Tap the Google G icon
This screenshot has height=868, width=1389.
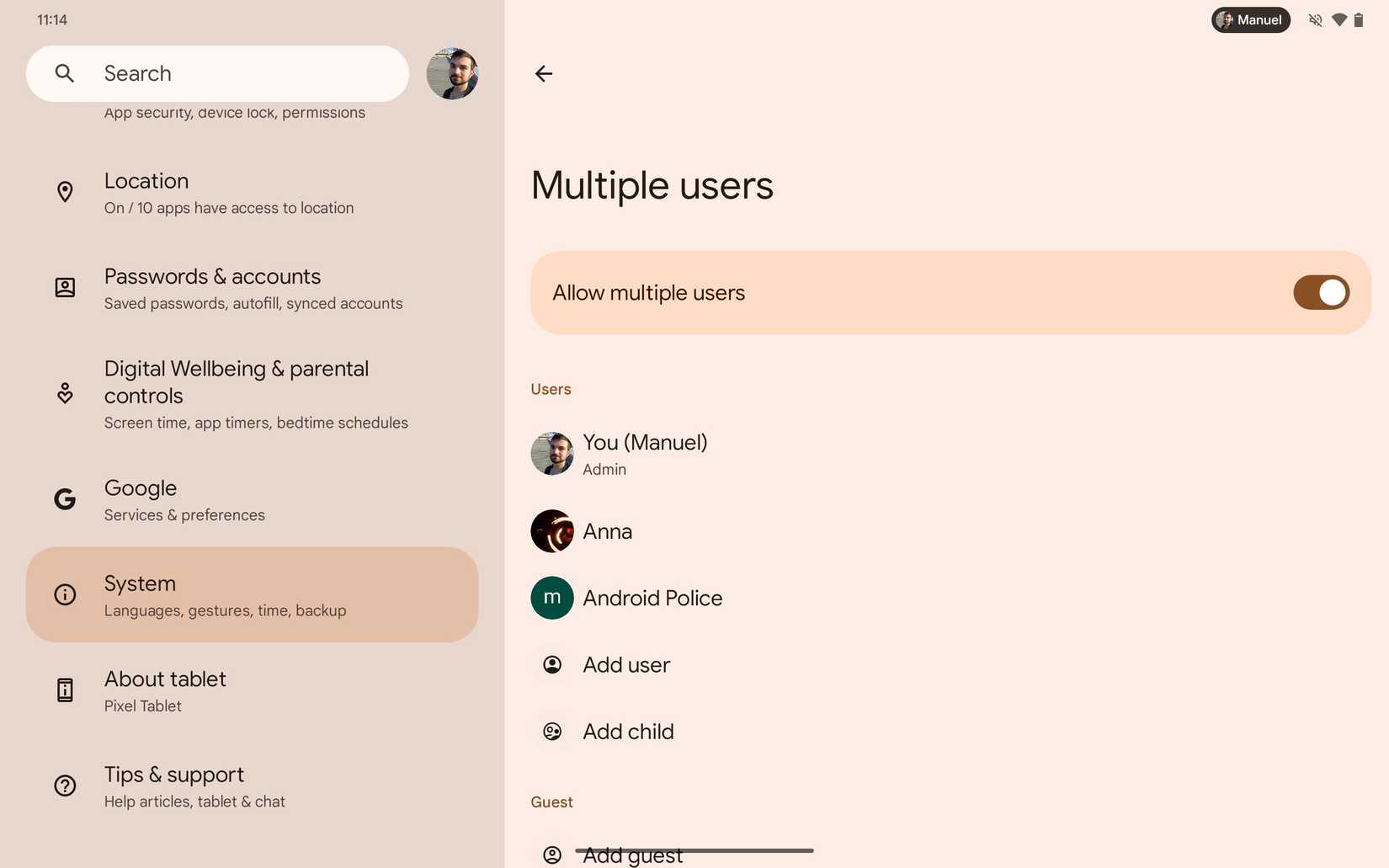(65, 499)
